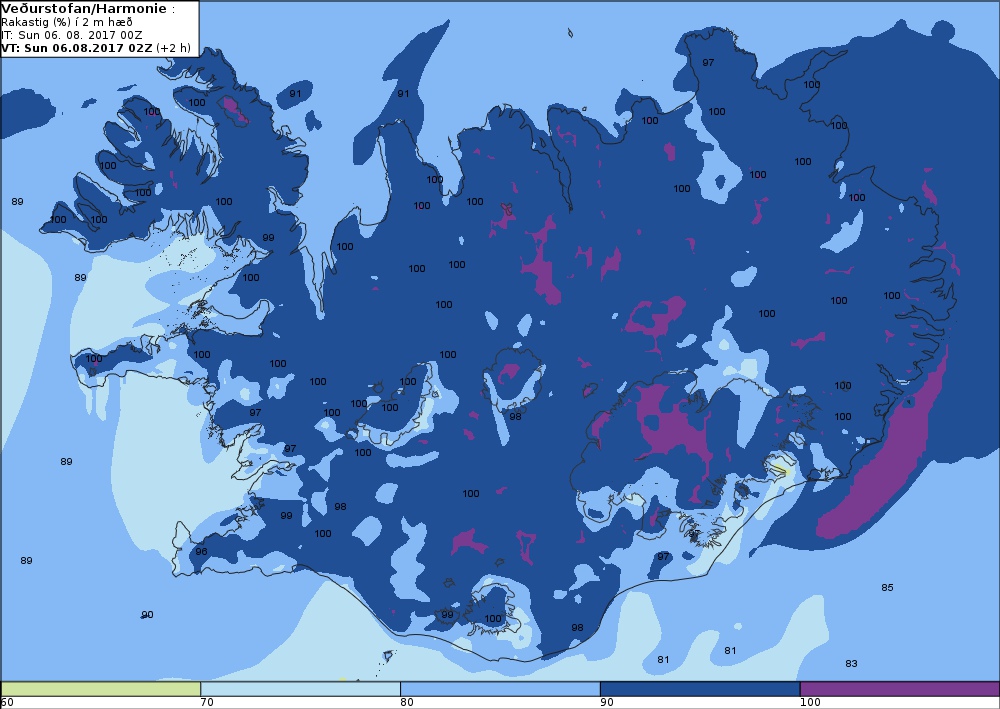This screenshot has height=709, width=1000.
Task: Click the "90" humidity value over the sea
Action: (147, 615)
